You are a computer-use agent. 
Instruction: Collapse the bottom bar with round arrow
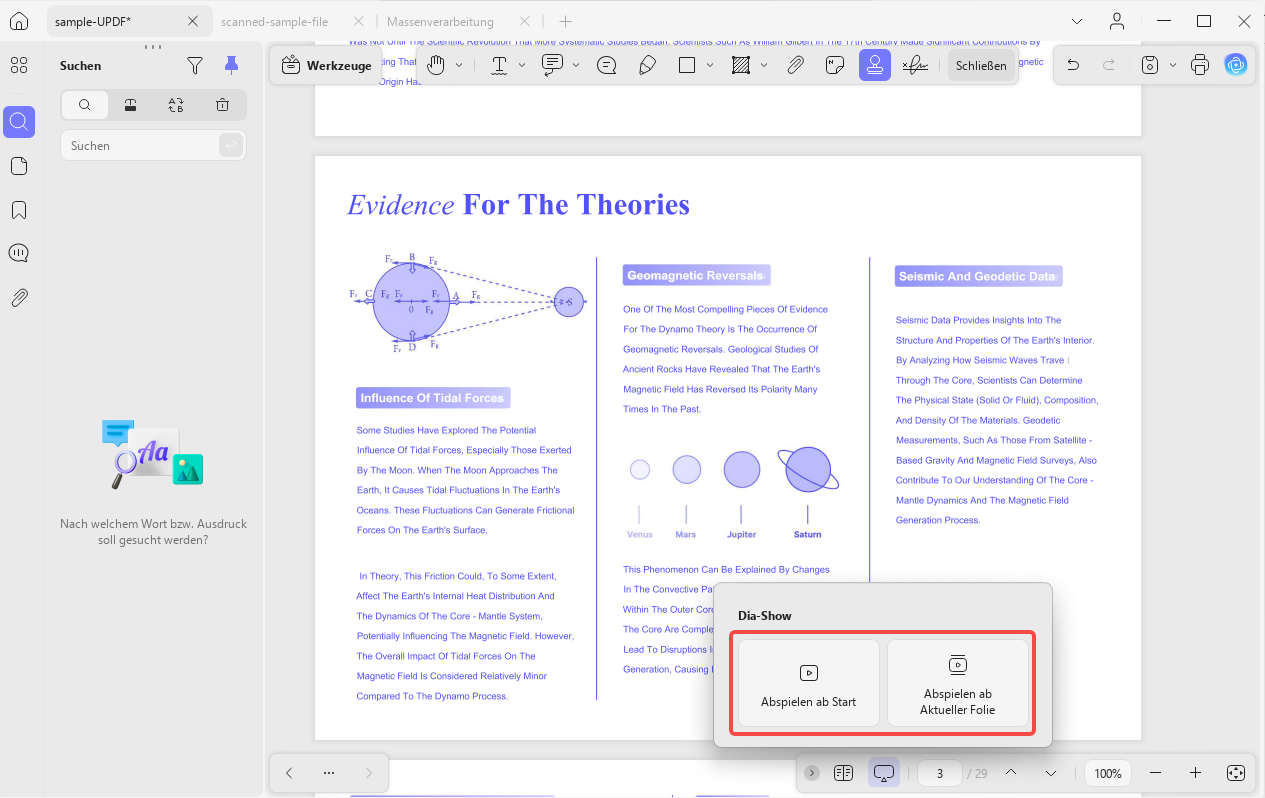[812, 773]
